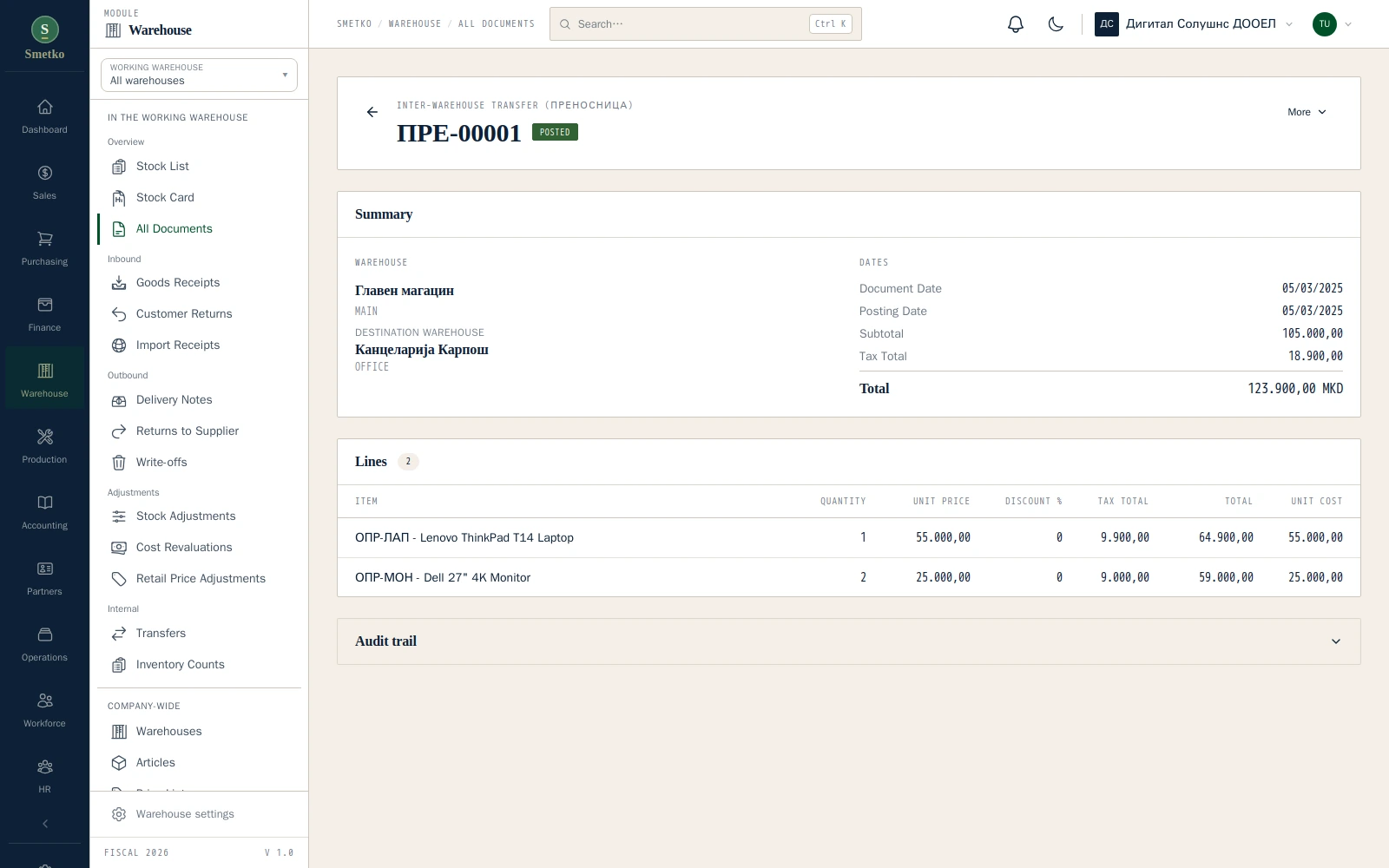Open Working Warehouse dropdown
Viewport: 1389px width, 868px height.
coord(199,75)
